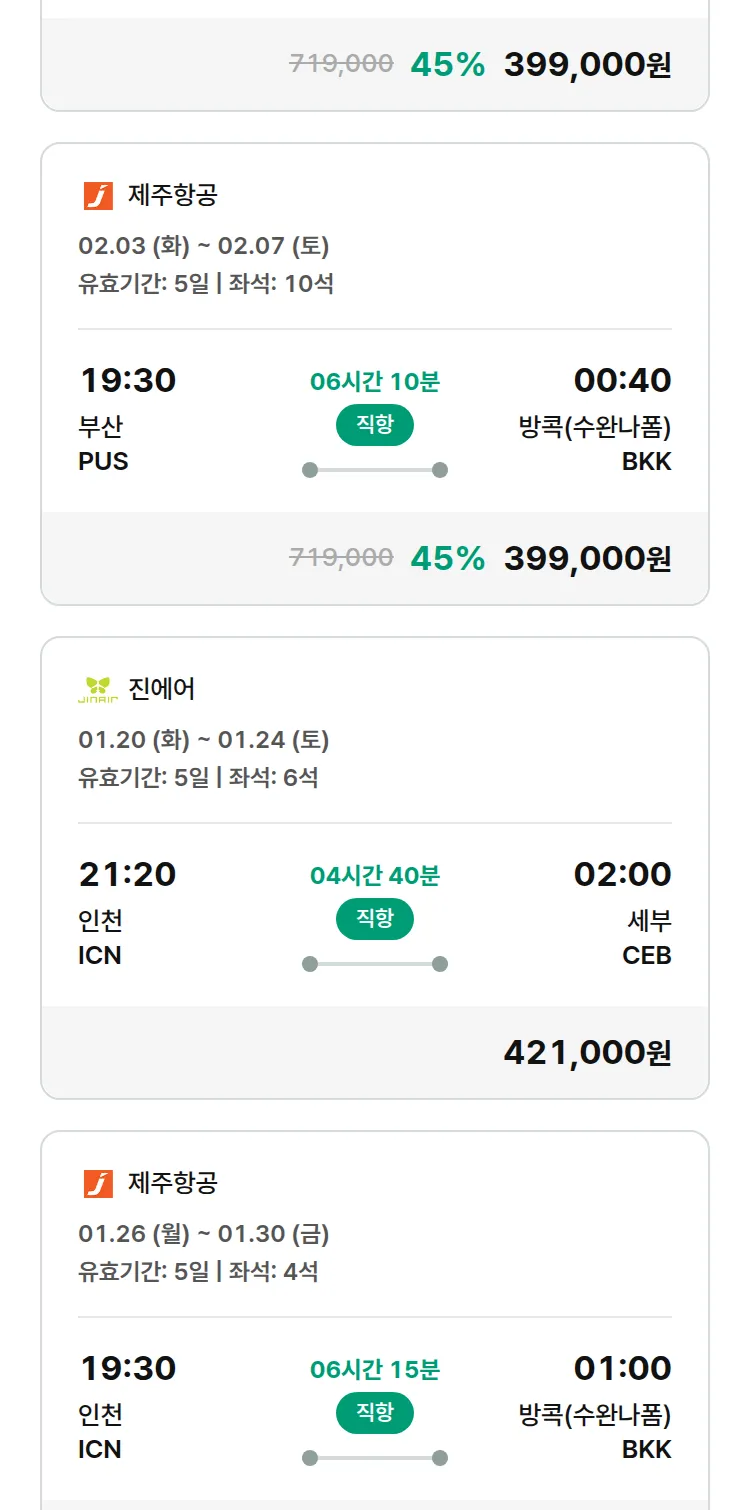Click the 01.20 (화) ~ 01.24 (토) date range

click(x=204, y=740)
